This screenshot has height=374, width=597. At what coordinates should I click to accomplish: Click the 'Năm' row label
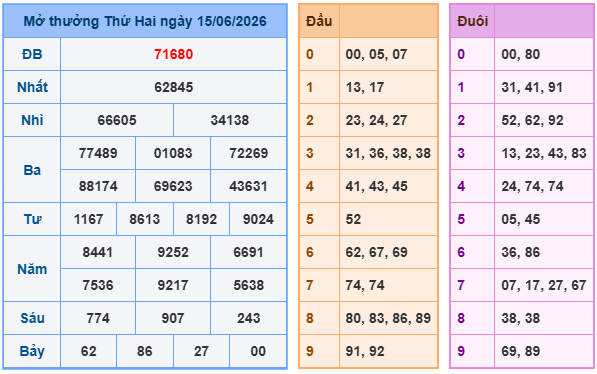click(32, 269)
